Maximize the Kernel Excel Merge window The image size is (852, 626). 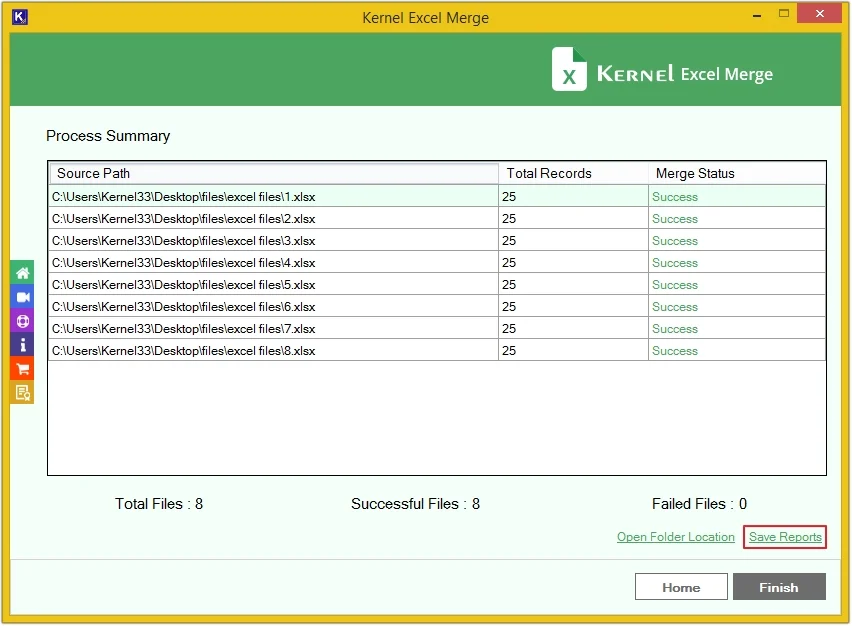(784, 13)
